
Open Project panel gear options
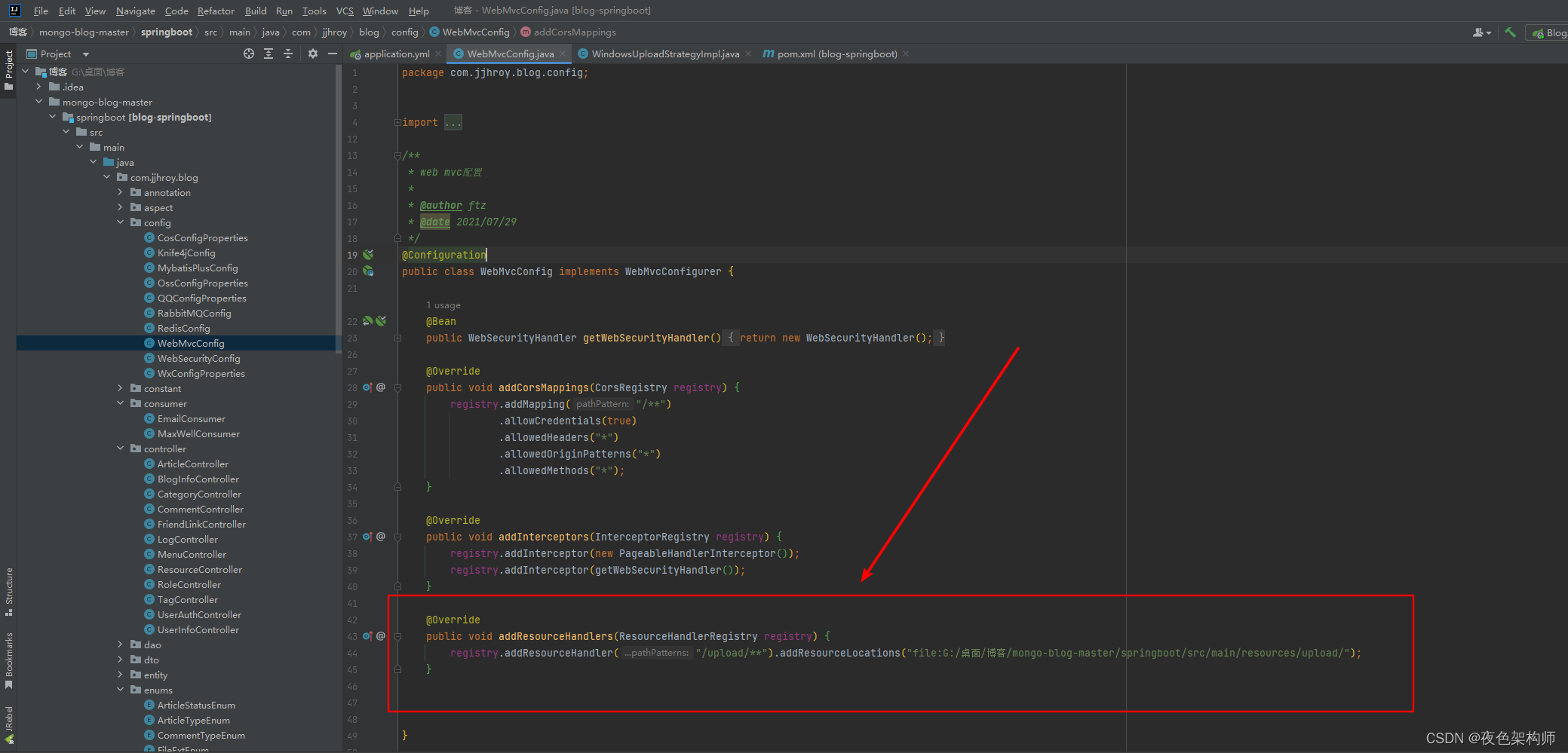click(x=313, y=54)
